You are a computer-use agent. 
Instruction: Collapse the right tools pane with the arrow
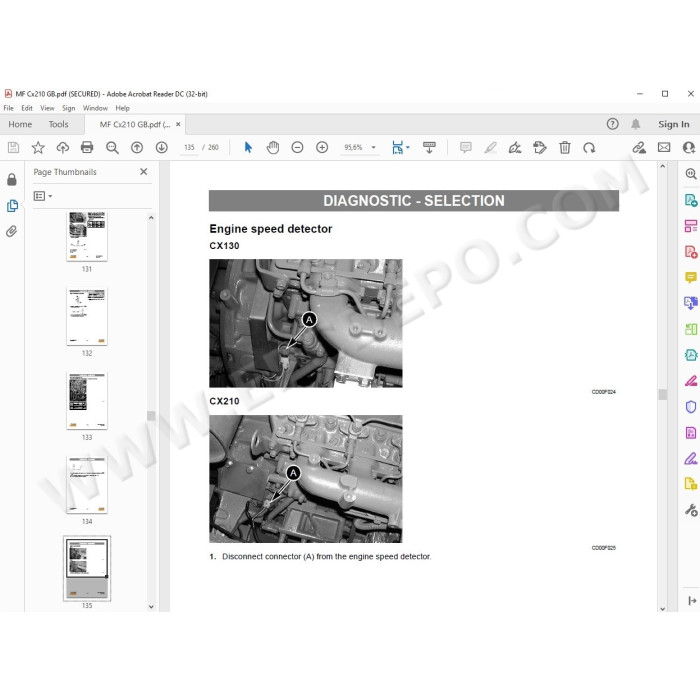point(692,600)
